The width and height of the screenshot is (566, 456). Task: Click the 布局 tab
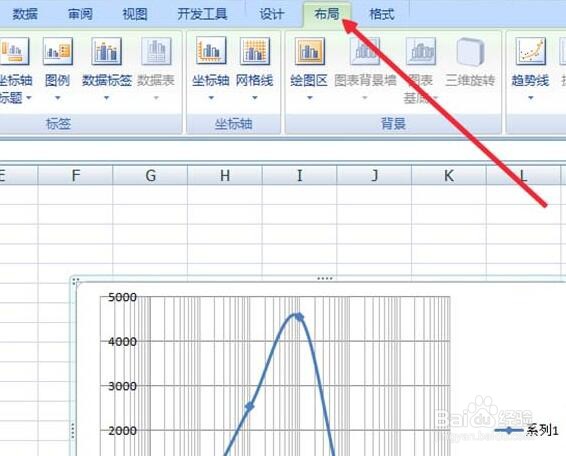[x=327, y=14]
